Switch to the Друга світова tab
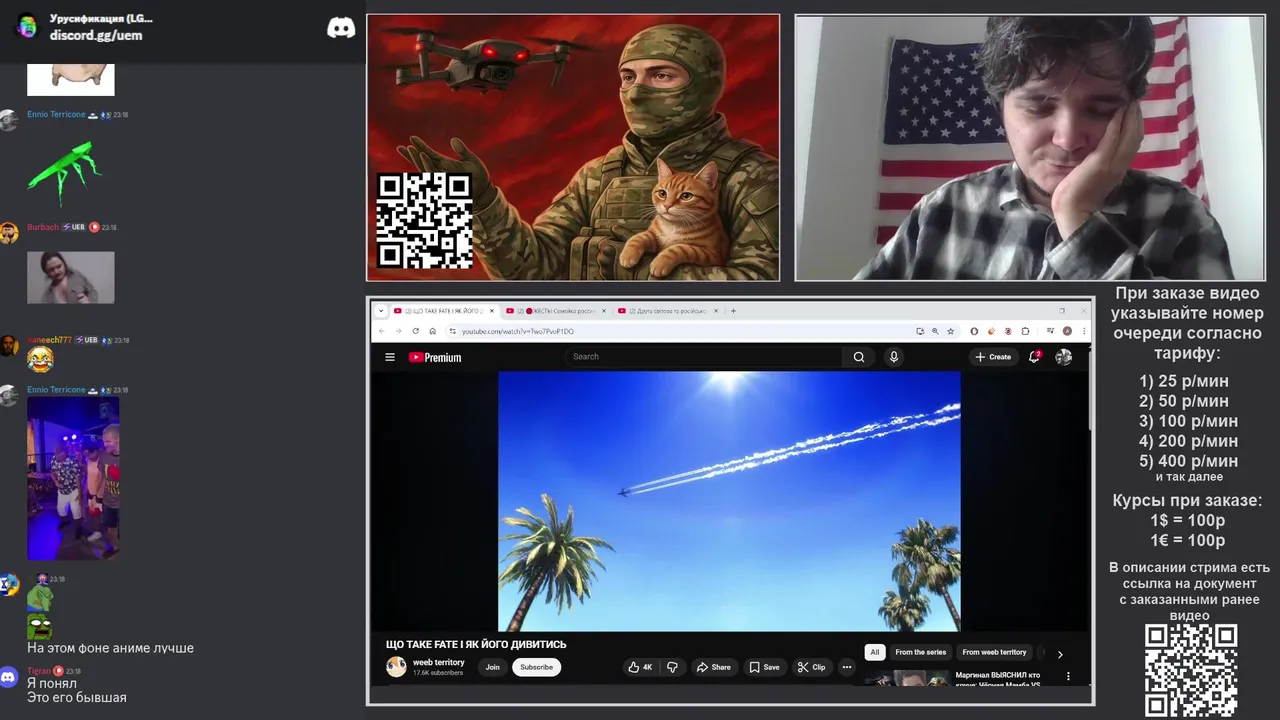Viewport: 1280px width, 720px height. click(668, 311)
